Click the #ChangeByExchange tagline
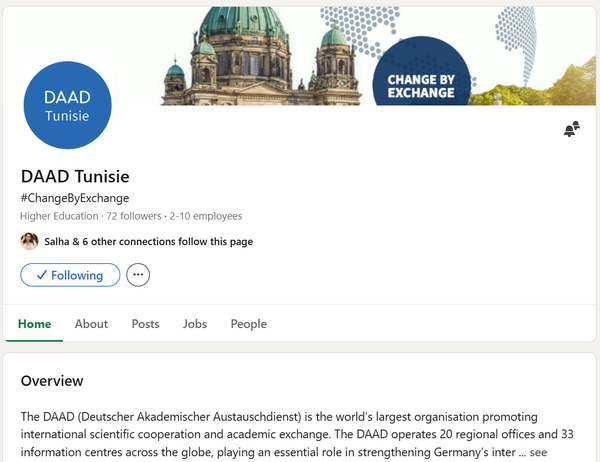Viewport: 600px width, 462px height. pyautogui.click(x=75, y=198)
